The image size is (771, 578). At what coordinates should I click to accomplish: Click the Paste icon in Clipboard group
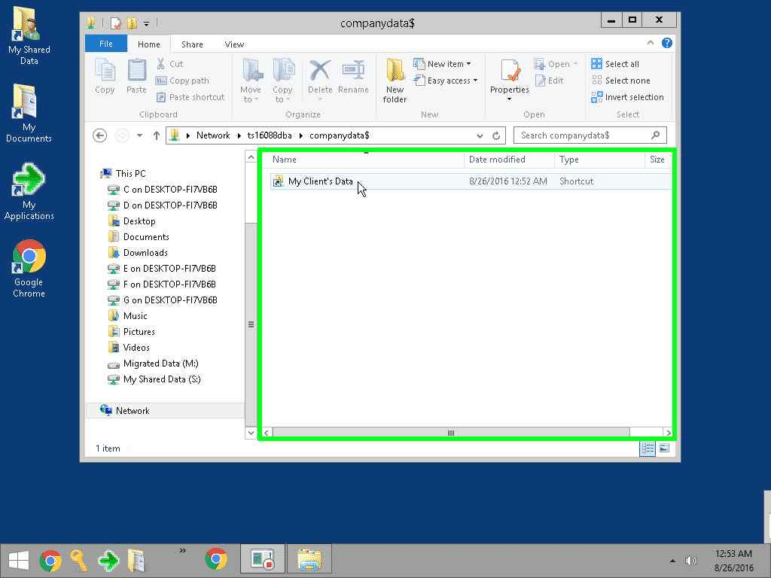coord(137,77)
